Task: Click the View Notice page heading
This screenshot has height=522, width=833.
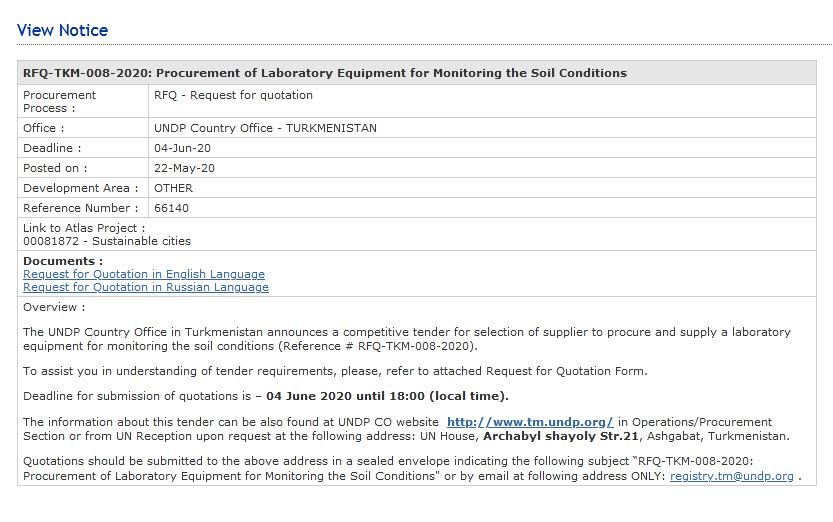Action: coord(62,31)
